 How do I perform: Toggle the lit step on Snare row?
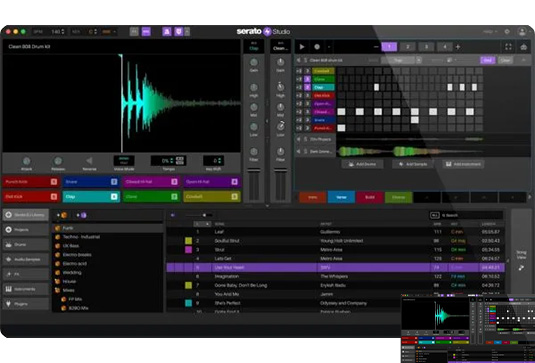pos(415,120)
